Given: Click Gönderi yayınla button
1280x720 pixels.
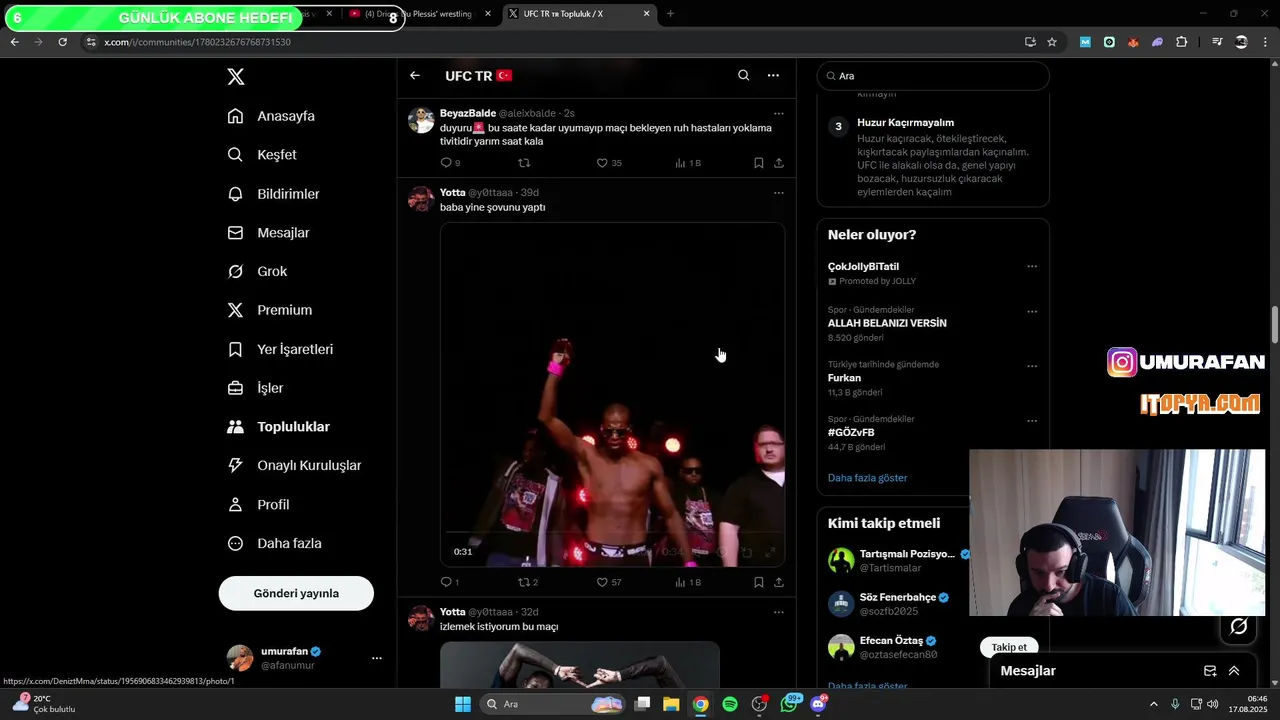Looking at the screenshot, I should point(296,593).
